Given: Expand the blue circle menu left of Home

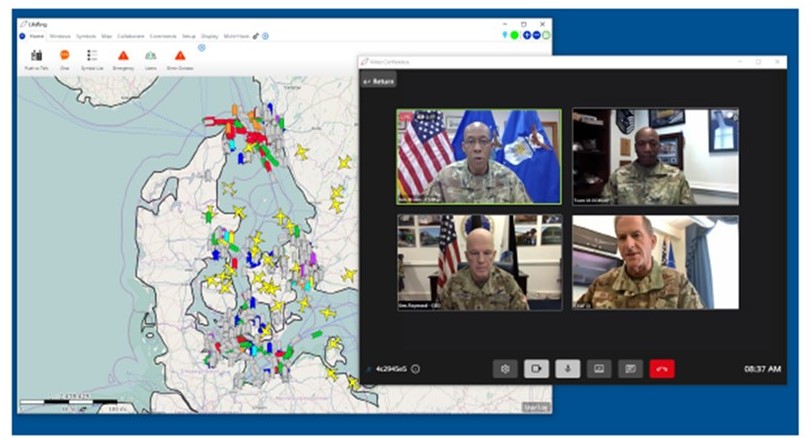Looking at the screenshot, I should tap(24, 36).
